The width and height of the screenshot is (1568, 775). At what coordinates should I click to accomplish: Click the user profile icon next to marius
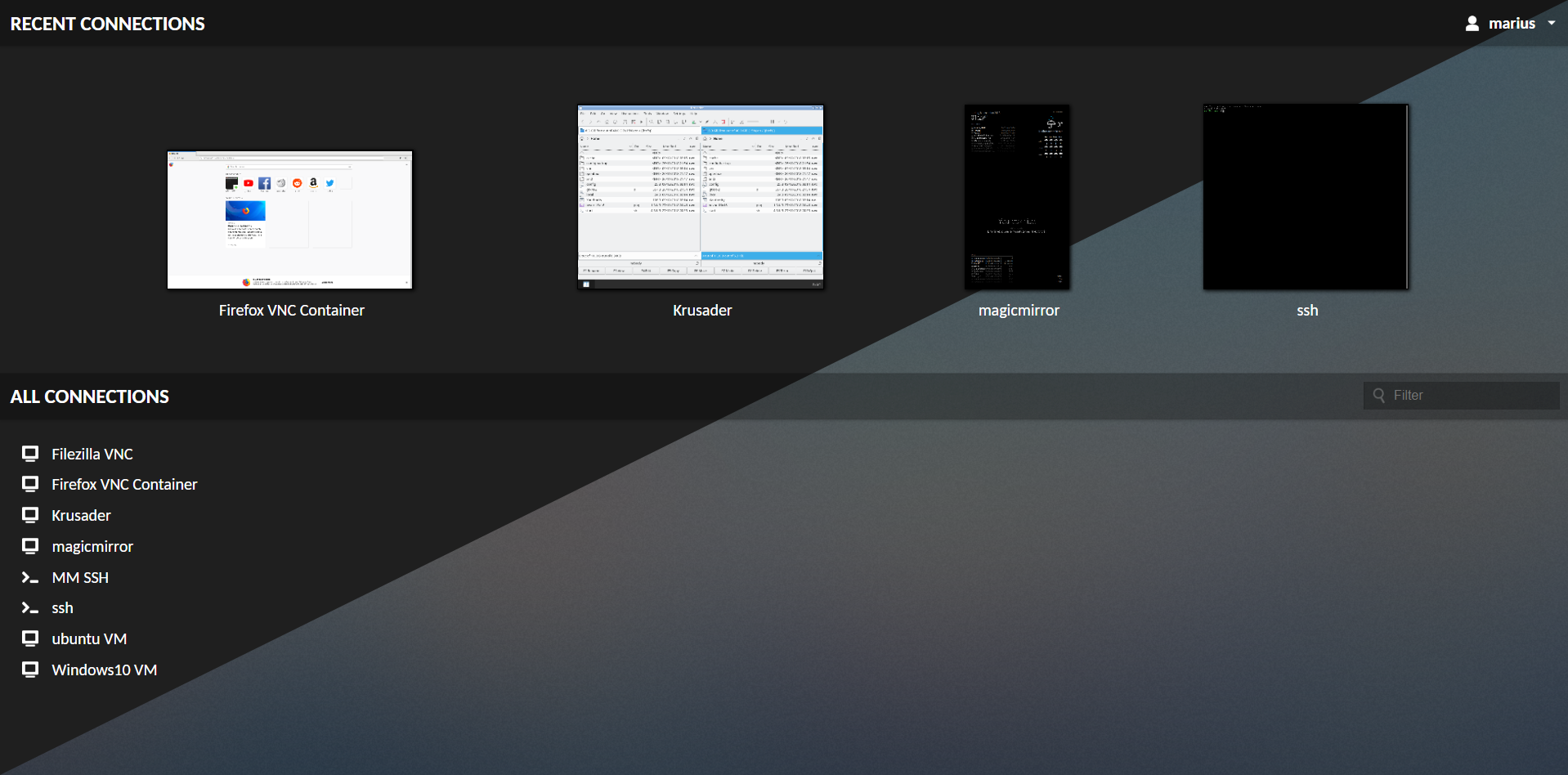point(1472,24)
